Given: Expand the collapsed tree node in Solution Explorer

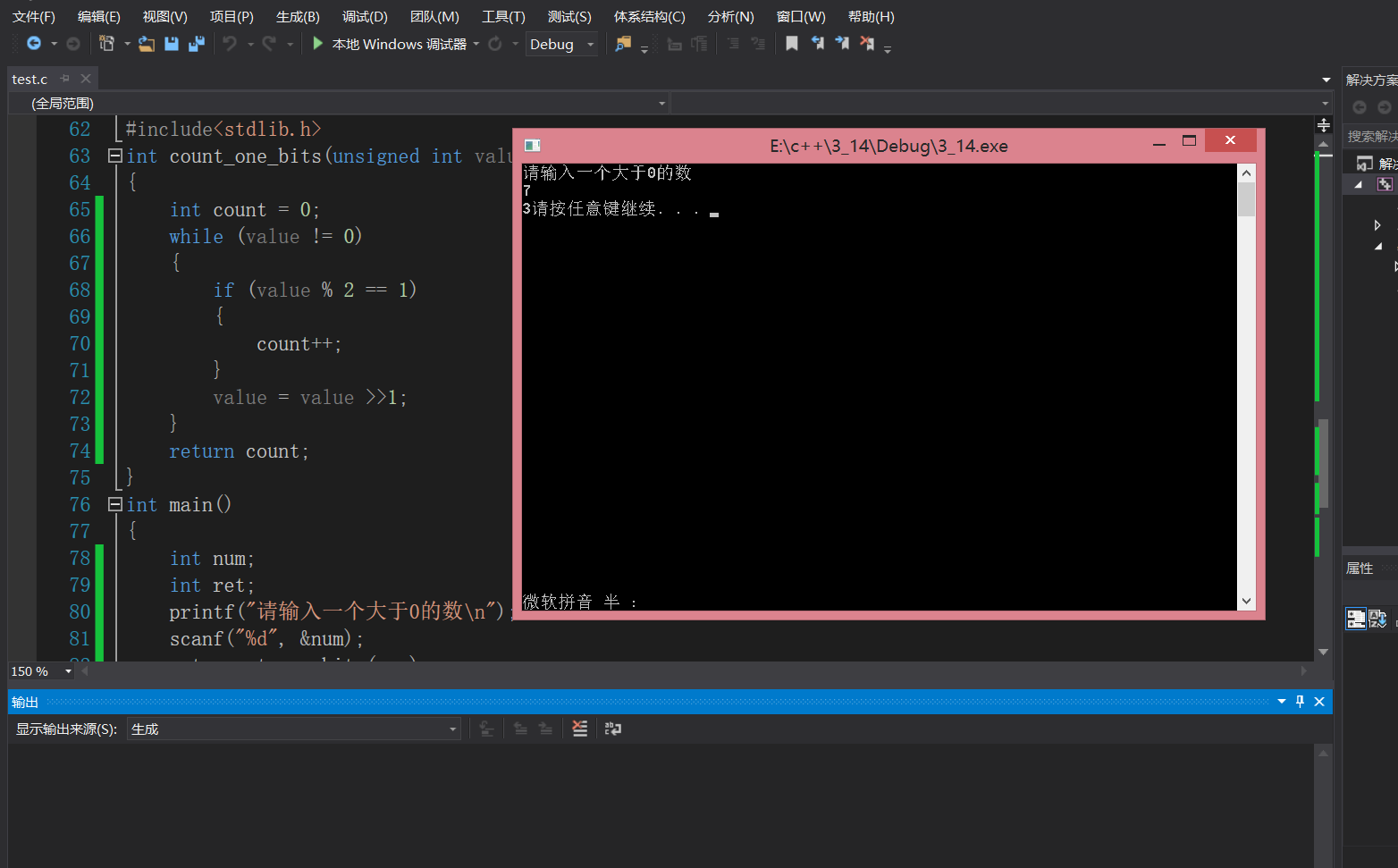Looking at the screenshot, I should (x=1377, y=225).
